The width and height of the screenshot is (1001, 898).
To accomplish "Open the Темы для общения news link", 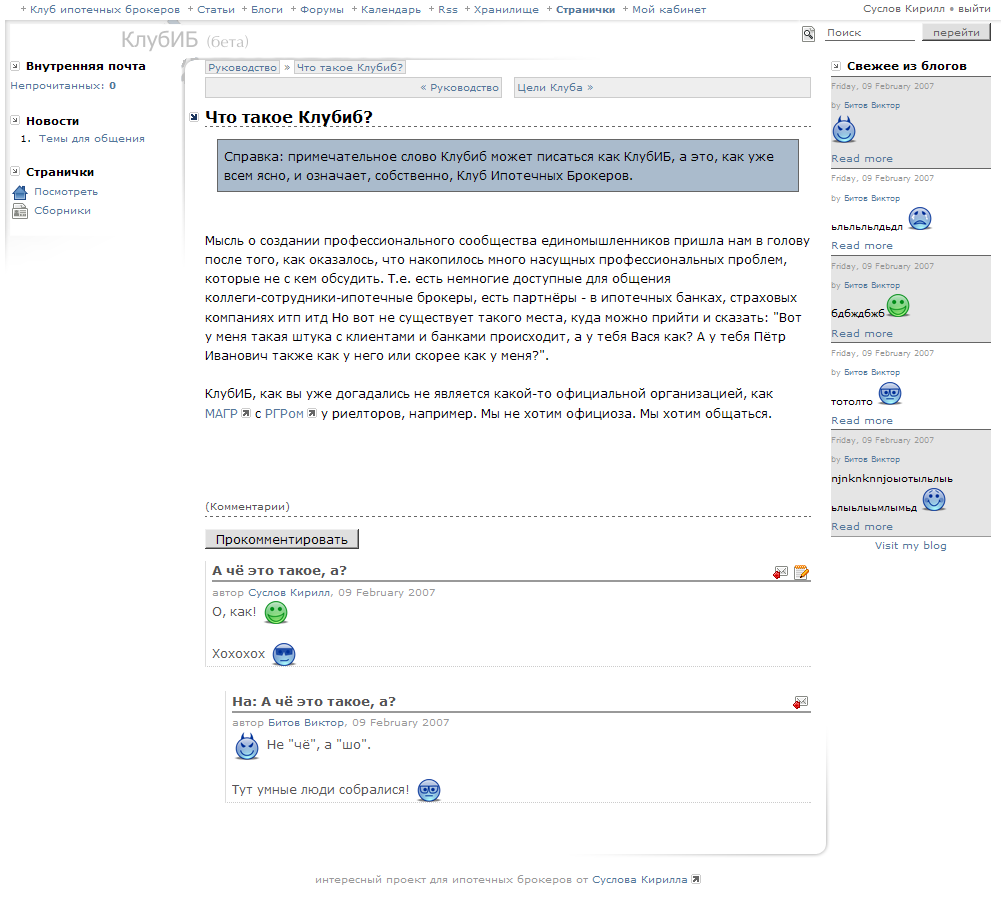I will click(x=92, y=139).
